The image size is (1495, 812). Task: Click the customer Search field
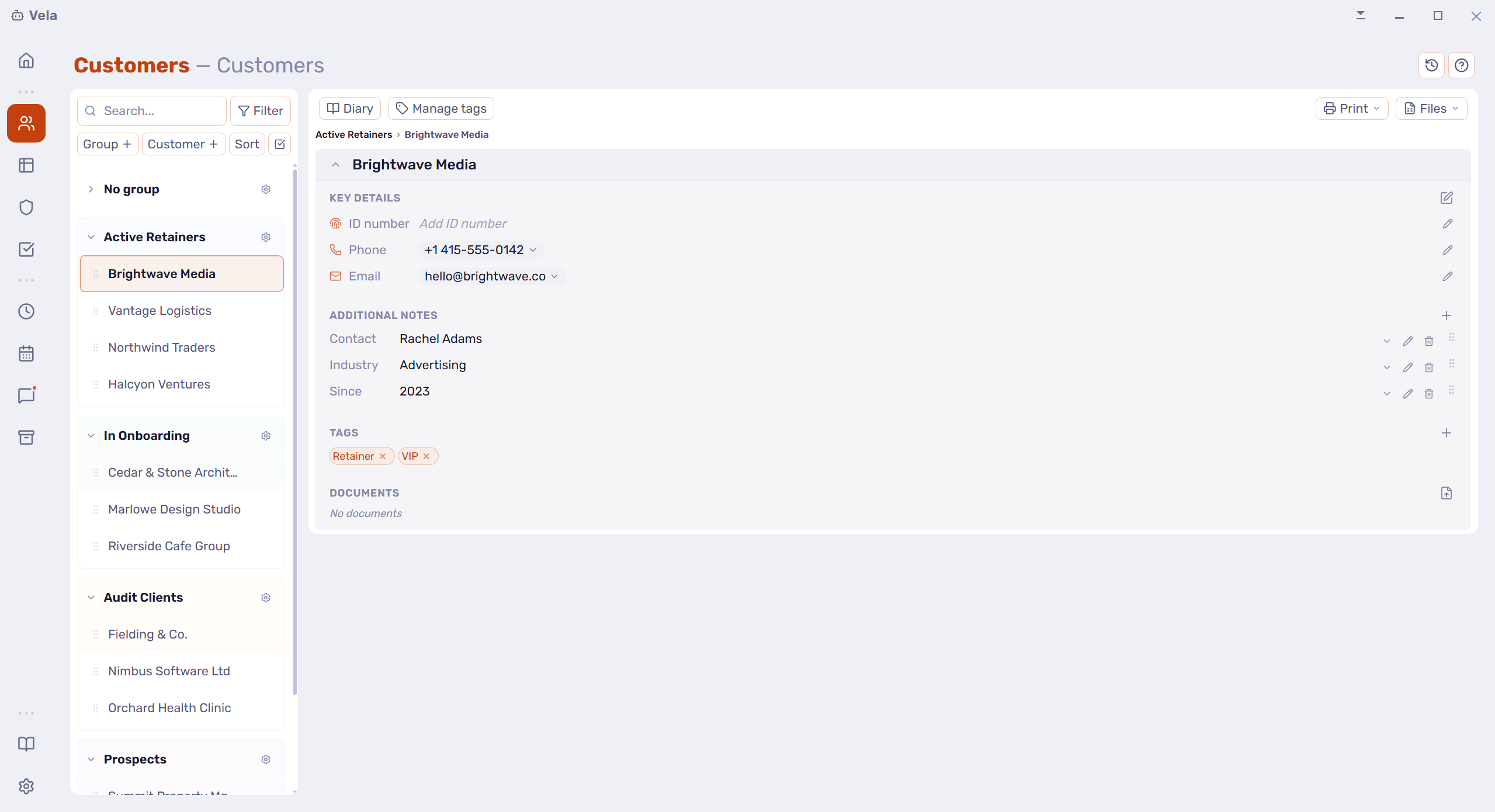click(152, 111)
